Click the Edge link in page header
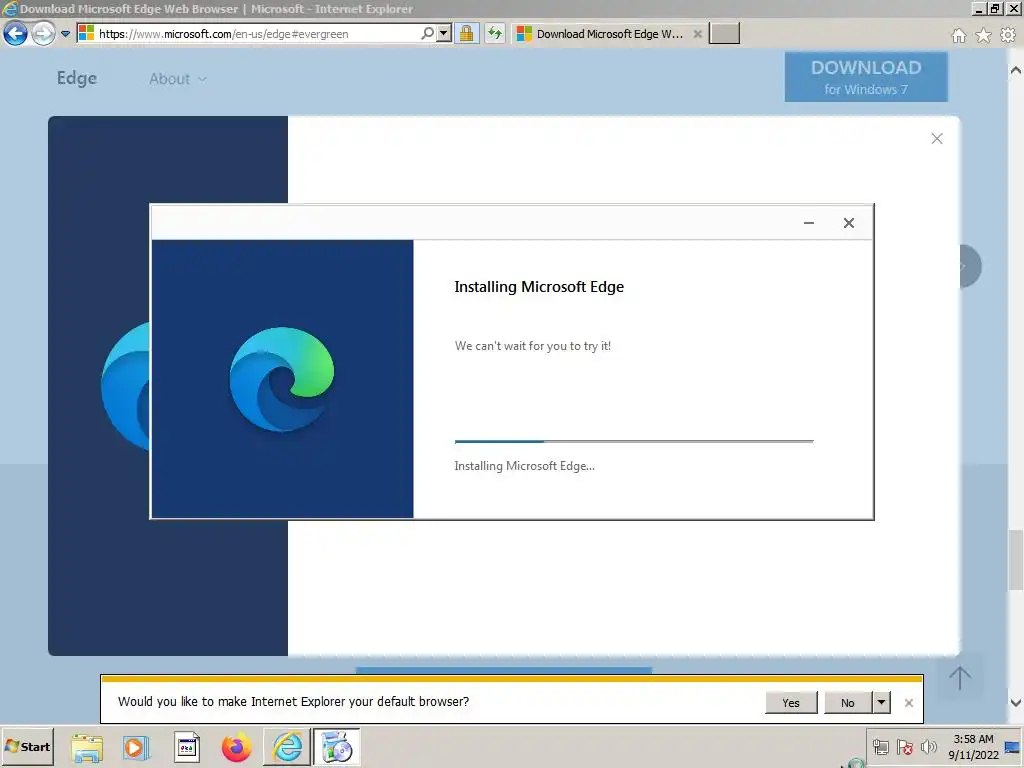The image size is (1024, 768). pos(76,78)
